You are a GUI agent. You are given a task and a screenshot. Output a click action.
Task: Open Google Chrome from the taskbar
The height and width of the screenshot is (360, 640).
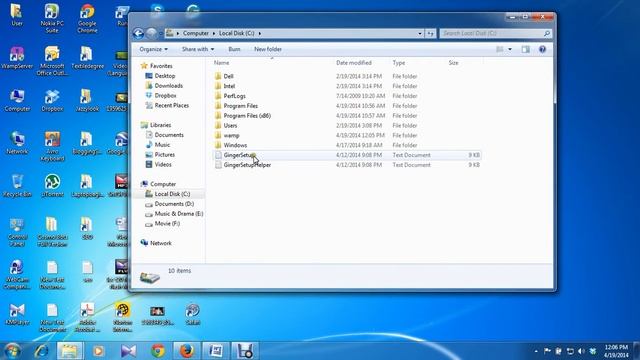click(158, 351)
